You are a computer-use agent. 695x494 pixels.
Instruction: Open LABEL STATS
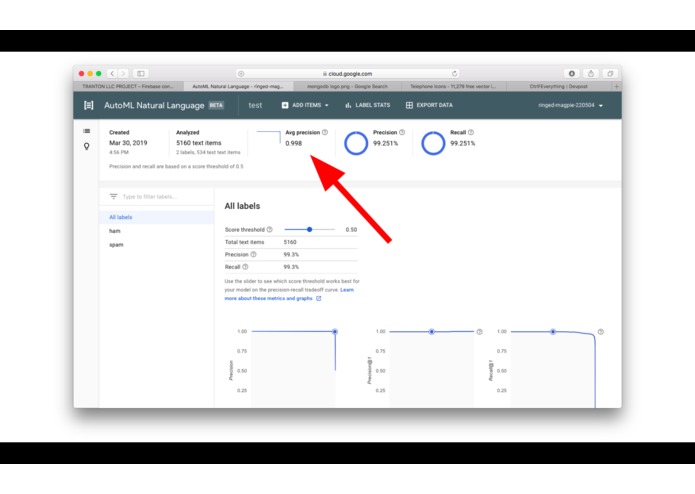coord(367,105)
